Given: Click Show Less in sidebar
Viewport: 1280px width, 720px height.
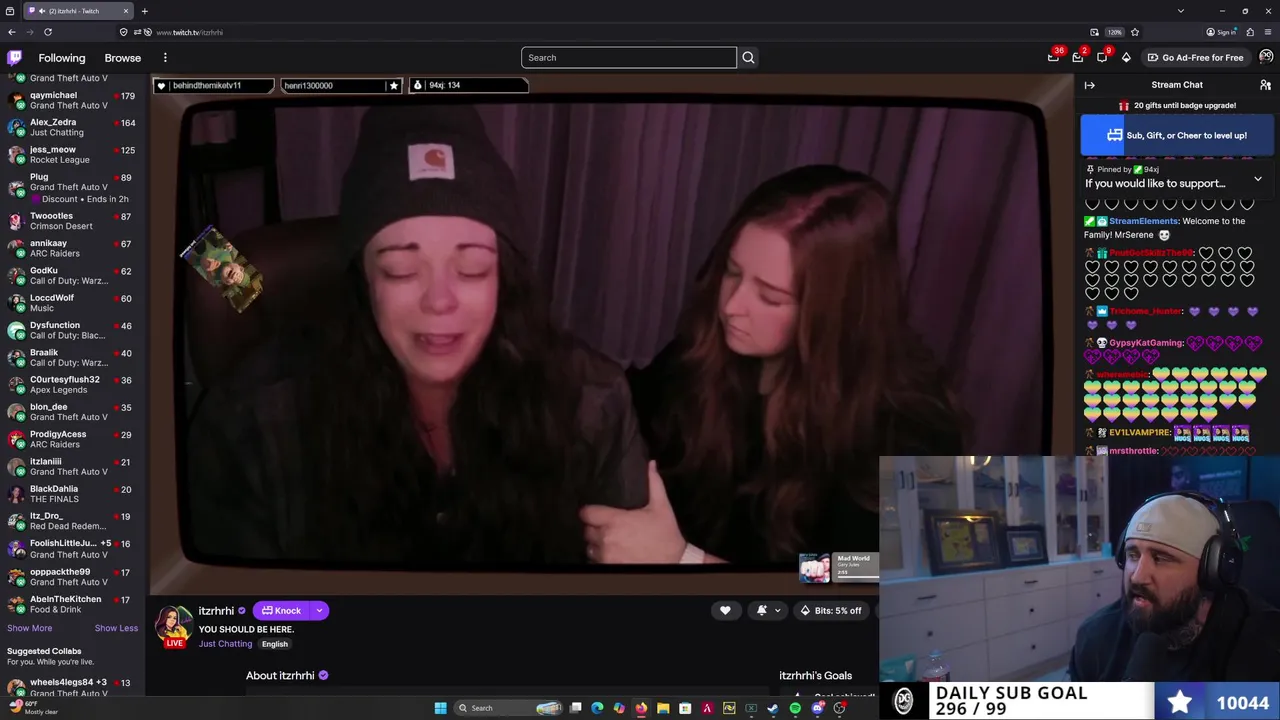Looking at the screenshot, I should [116, 628].
